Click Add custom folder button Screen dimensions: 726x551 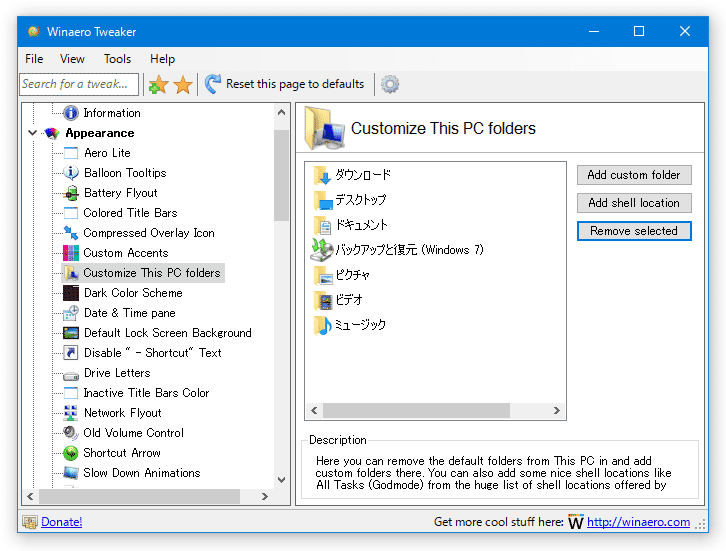634,175
